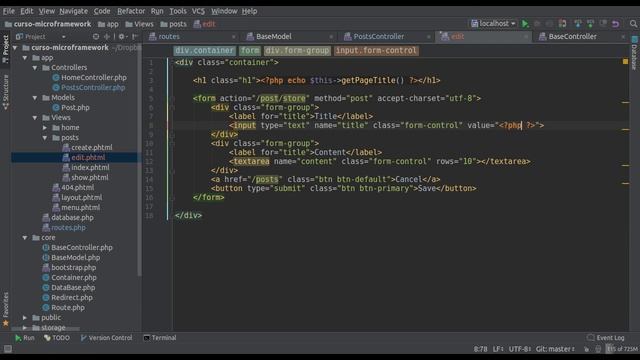Click input.form-control breadcrumb

(376, 51)
